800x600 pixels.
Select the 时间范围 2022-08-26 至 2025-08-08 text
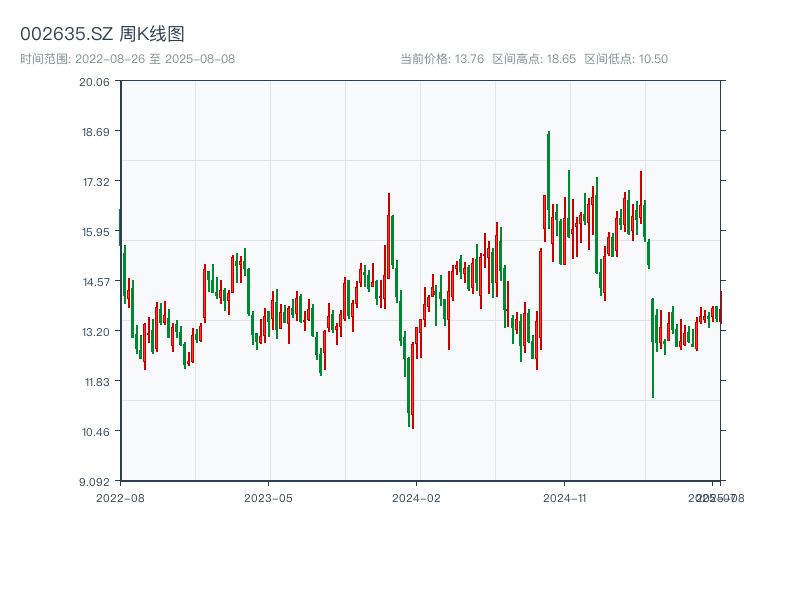[x=128, y=59]
